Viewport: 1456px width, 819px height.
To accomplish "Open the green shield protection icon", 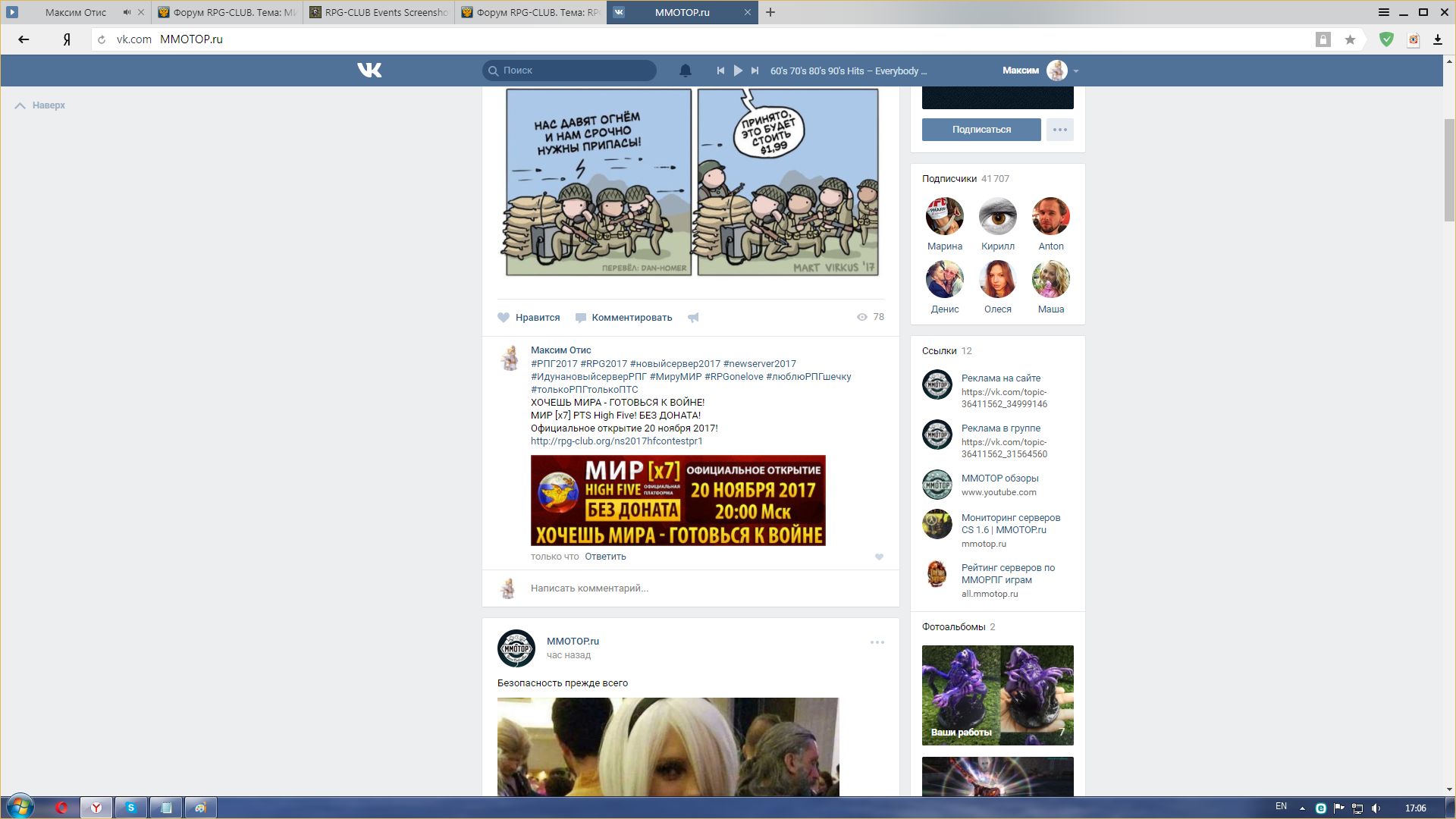I will [1386, 39].
